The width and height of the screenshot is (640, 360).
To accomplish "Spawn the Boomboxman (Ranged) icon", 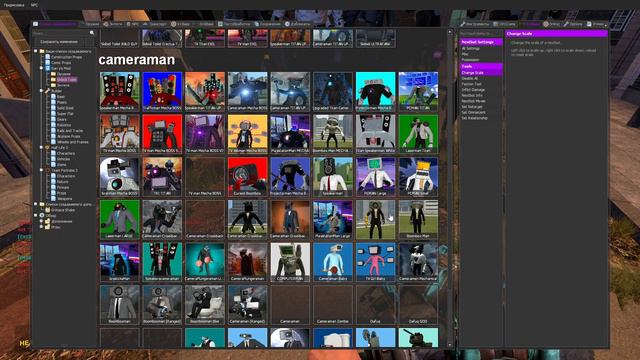I will [162, 304].
